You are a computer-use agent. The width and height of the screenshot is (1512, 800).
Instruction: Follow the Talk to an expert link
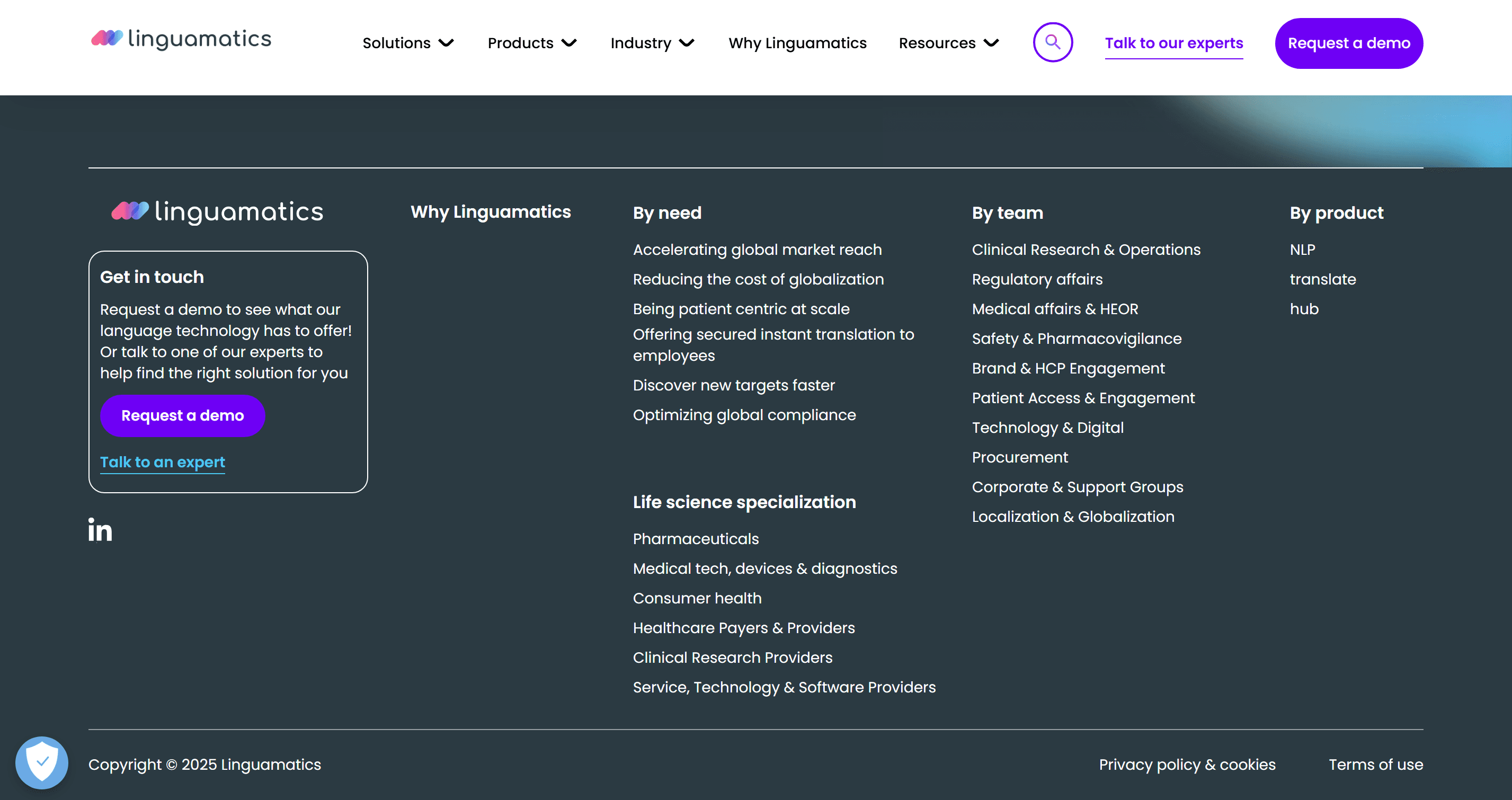[x=163, y=462]
